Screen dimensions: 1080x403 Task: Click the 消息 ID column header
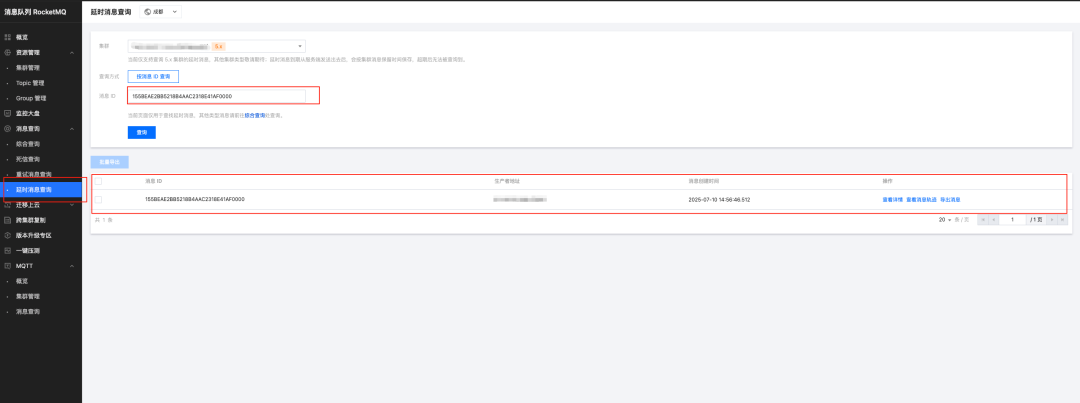pyautogui.click(x=154, y=181)
